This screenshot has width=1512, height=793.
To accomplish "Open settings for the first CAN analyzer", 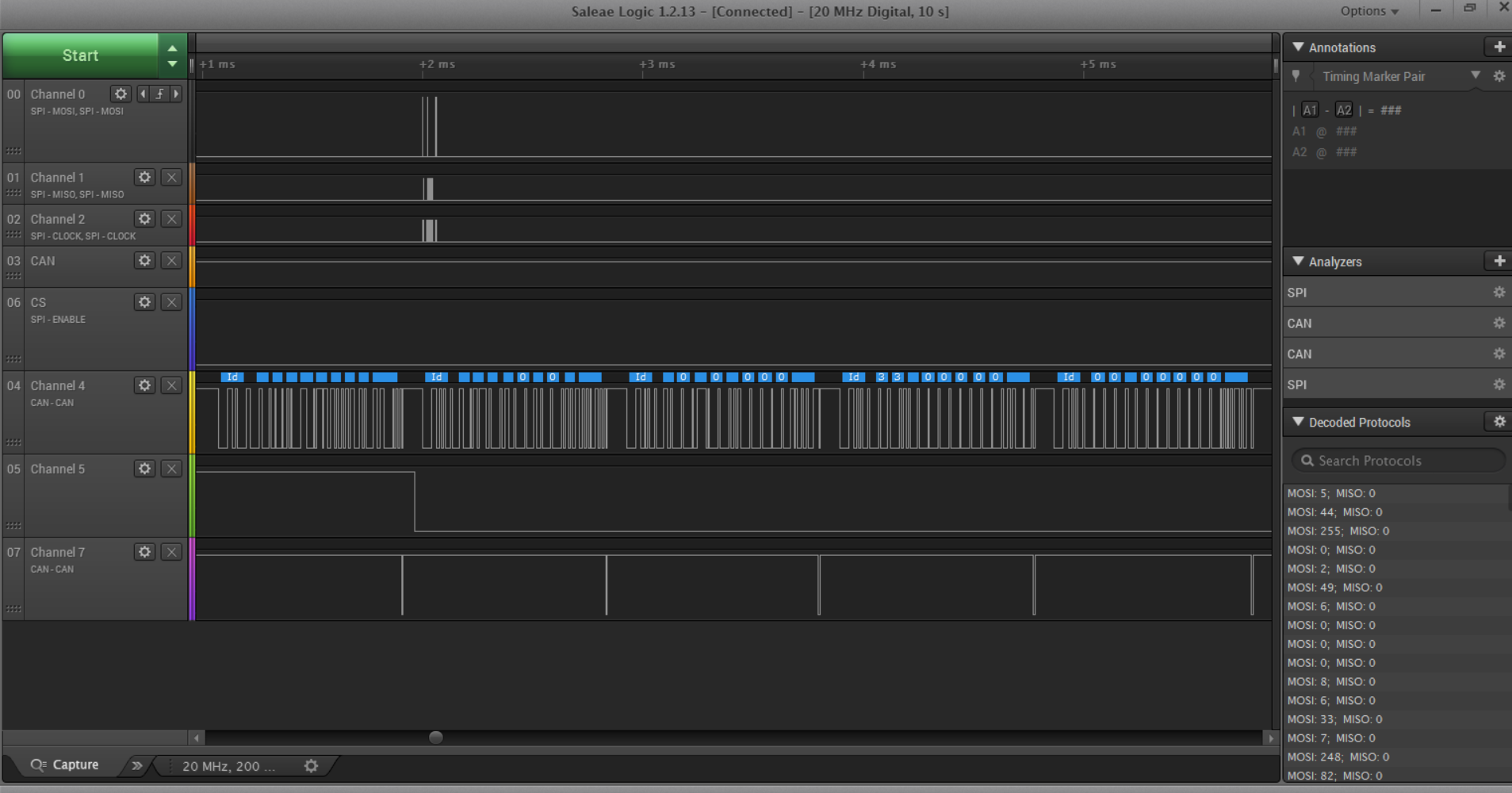I will (1499, 324).
